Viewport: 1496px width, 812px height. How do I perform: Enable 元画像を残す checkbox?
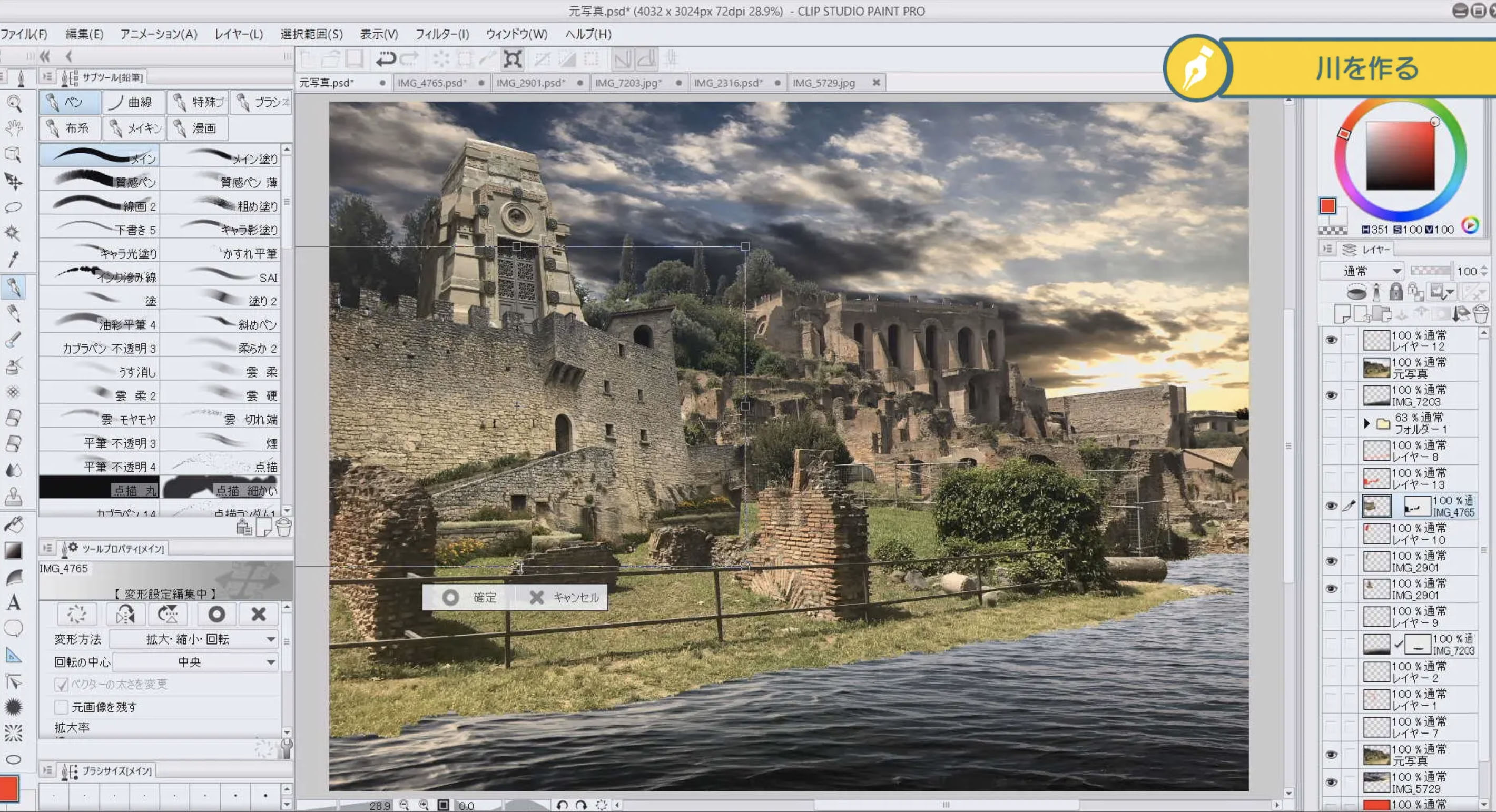coord(61,707)
